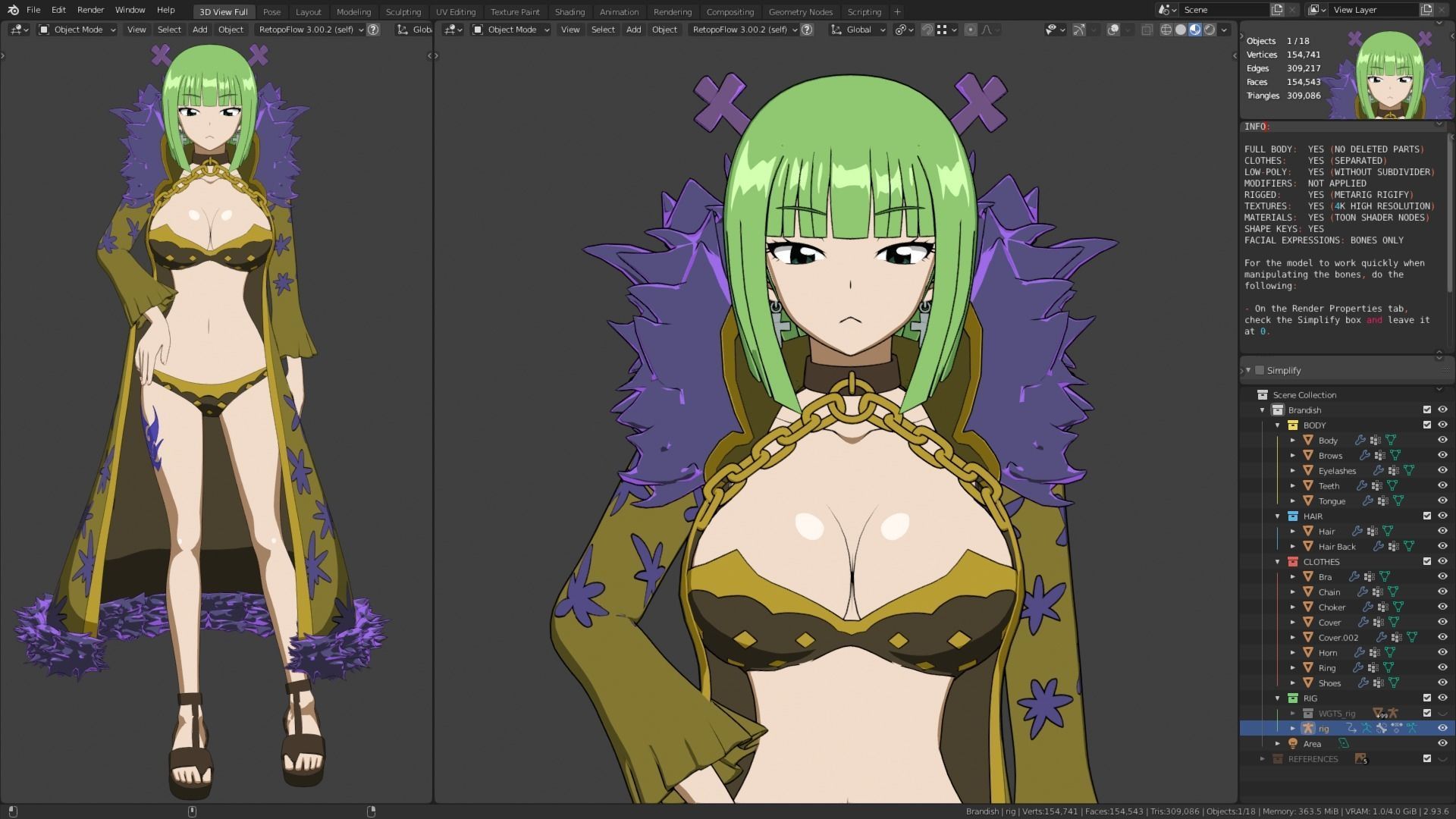Open Select menu in left viewport header
Image resolution: width=1456 pixels, height=819 pixels.
(x=169, y=30)
